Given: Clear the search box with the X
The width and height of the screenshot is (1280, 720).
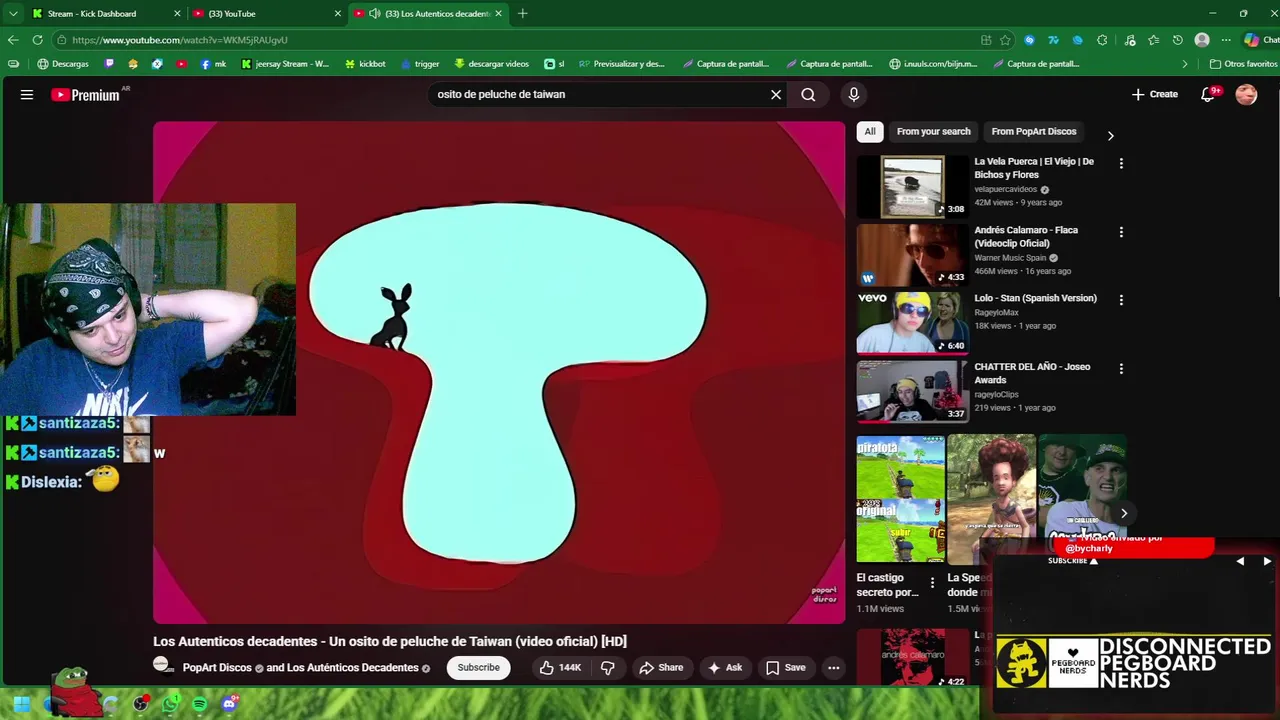Looking at the screenshot, I should point(775,94).
